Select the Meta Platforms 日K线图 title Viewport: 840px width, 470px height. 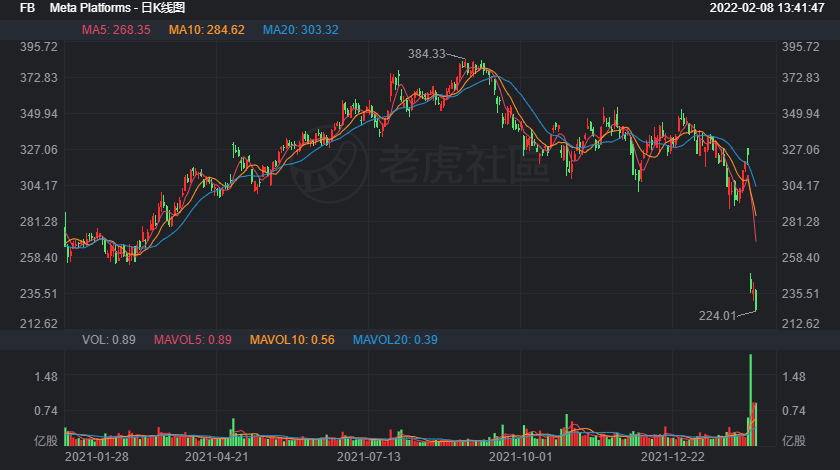(x=117, y=8)
